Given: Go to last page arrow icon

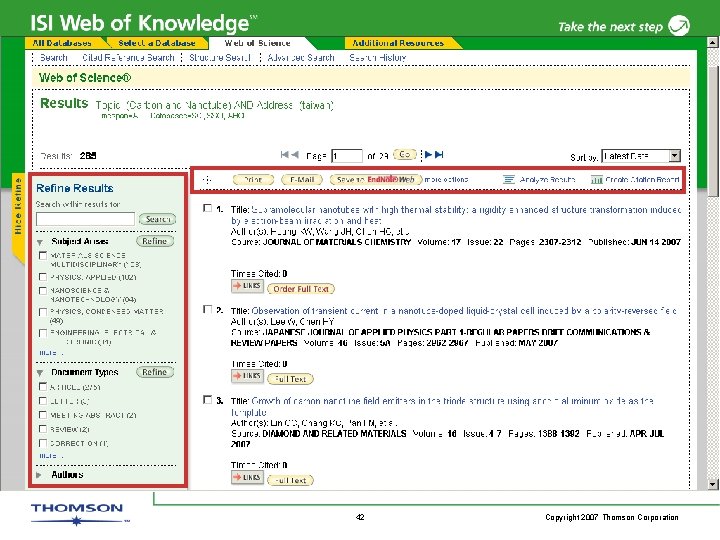Looking at the screenshot, I should (439, 155).
